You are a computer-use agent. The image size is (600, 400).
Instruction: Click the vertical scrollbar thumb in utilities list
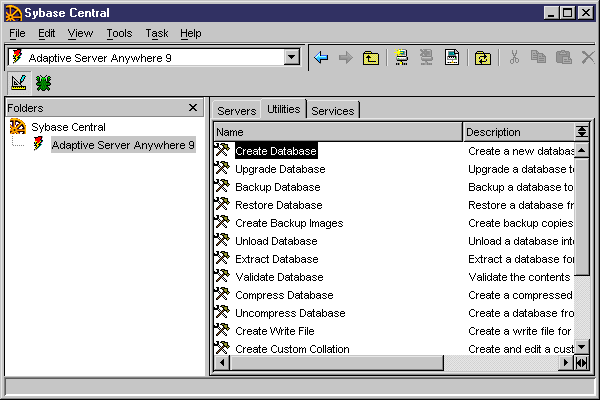pyautogui.click(x=582, y=217)
